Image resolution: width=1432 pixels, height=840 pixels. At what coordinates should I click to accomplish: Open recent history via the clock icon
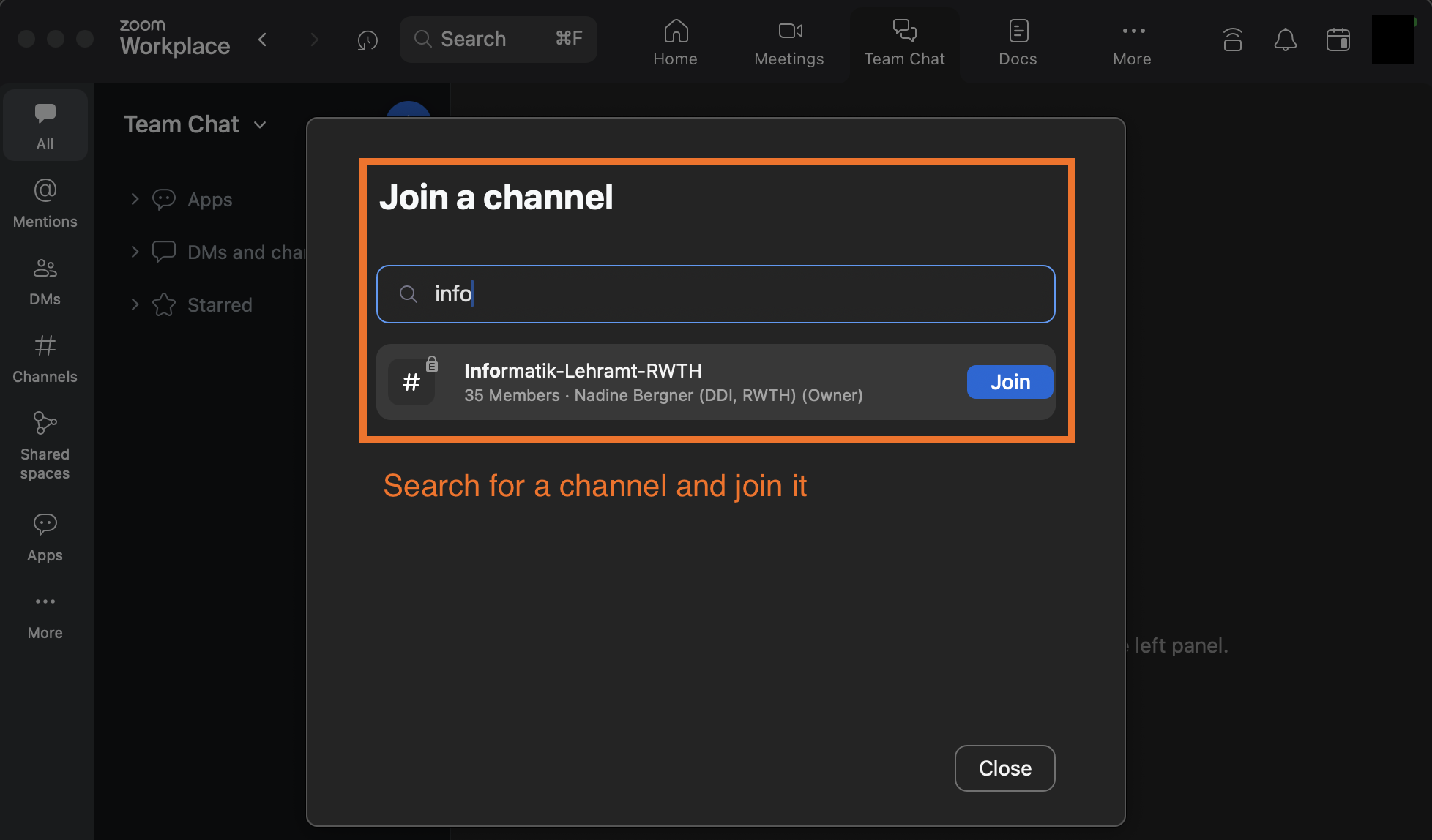368,40
